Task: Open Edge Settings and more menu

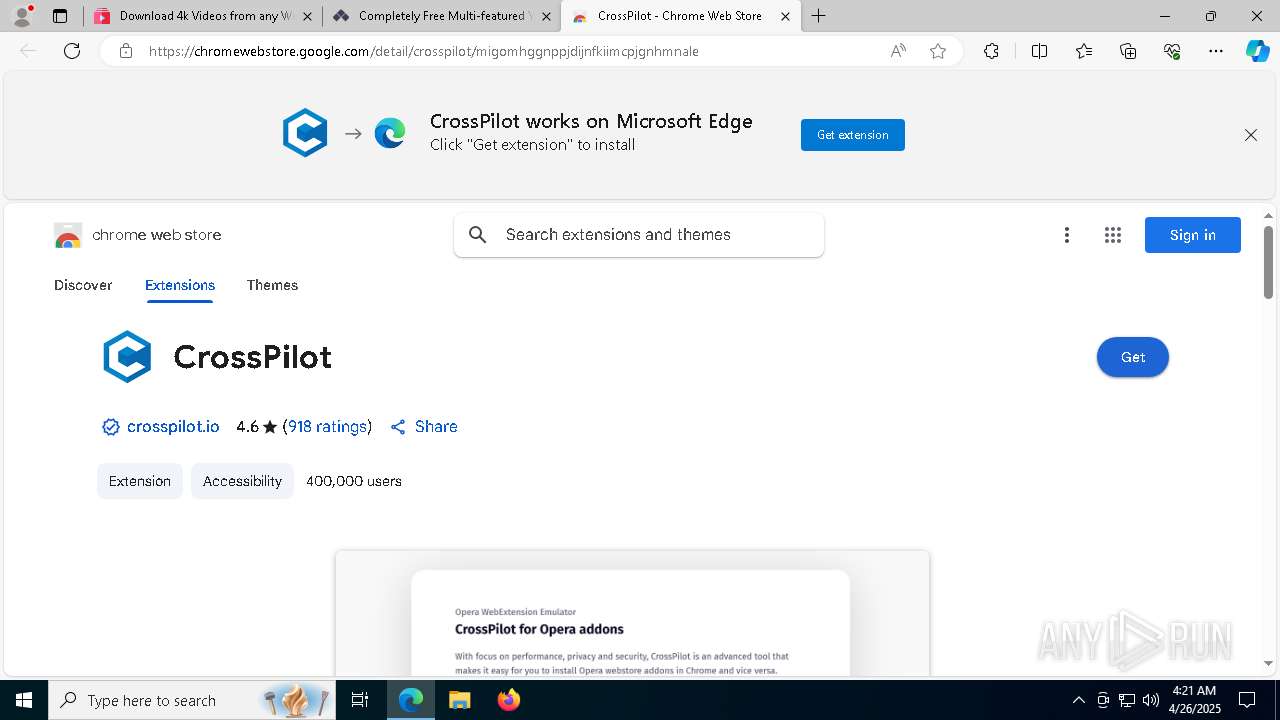Action: [x=1216, y=51]
